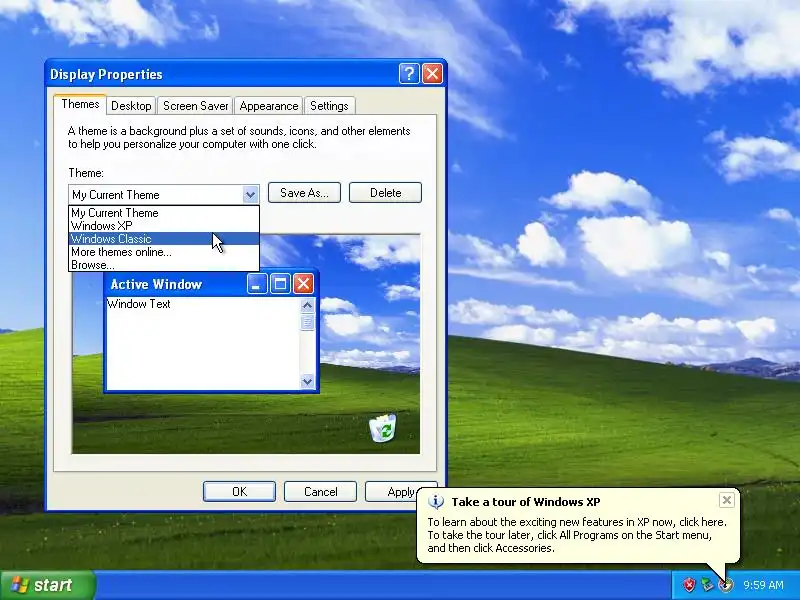Close the Display Properties dialog

tap(433, 74)
